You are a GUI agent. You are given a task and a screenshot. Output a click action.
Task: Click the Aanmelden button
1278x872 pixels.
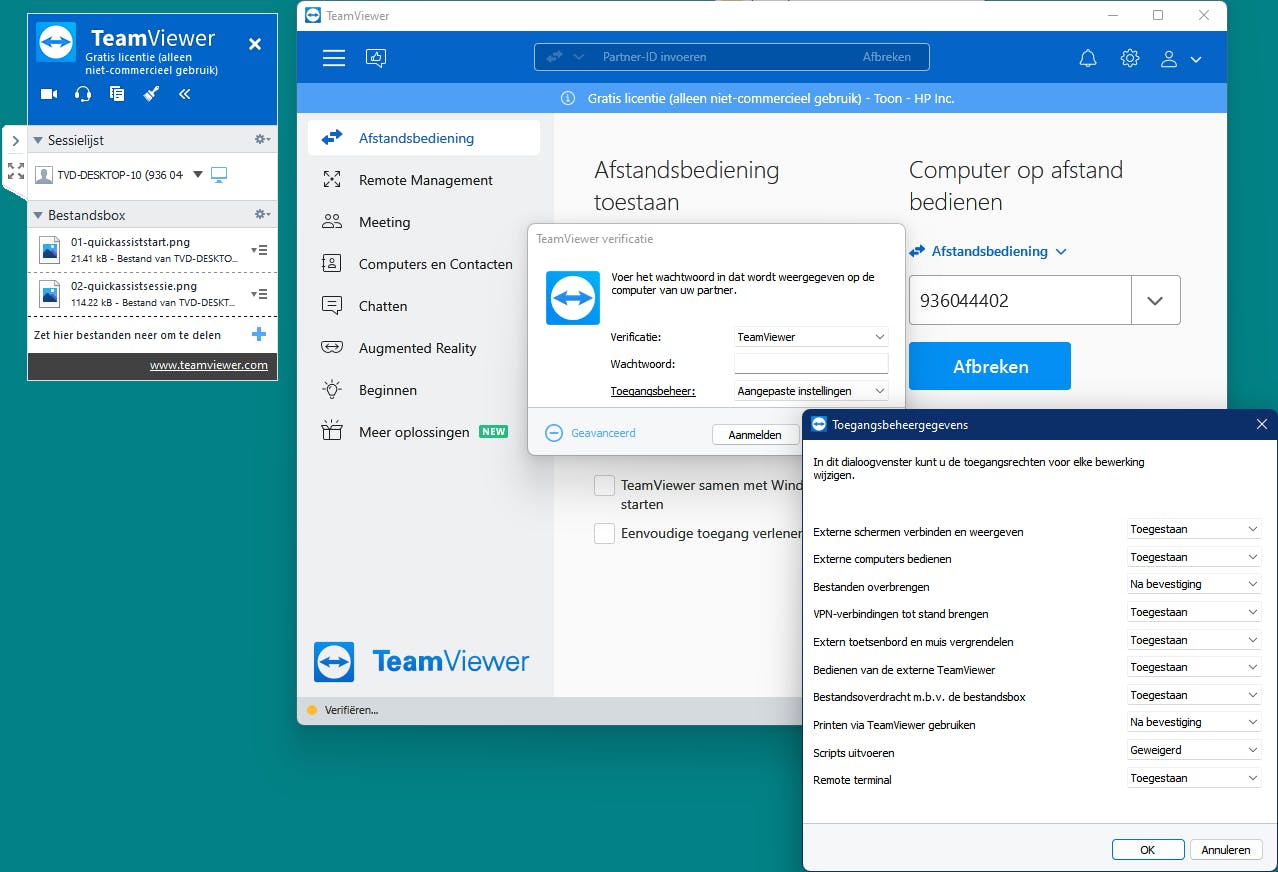click(x=755, y=435)
